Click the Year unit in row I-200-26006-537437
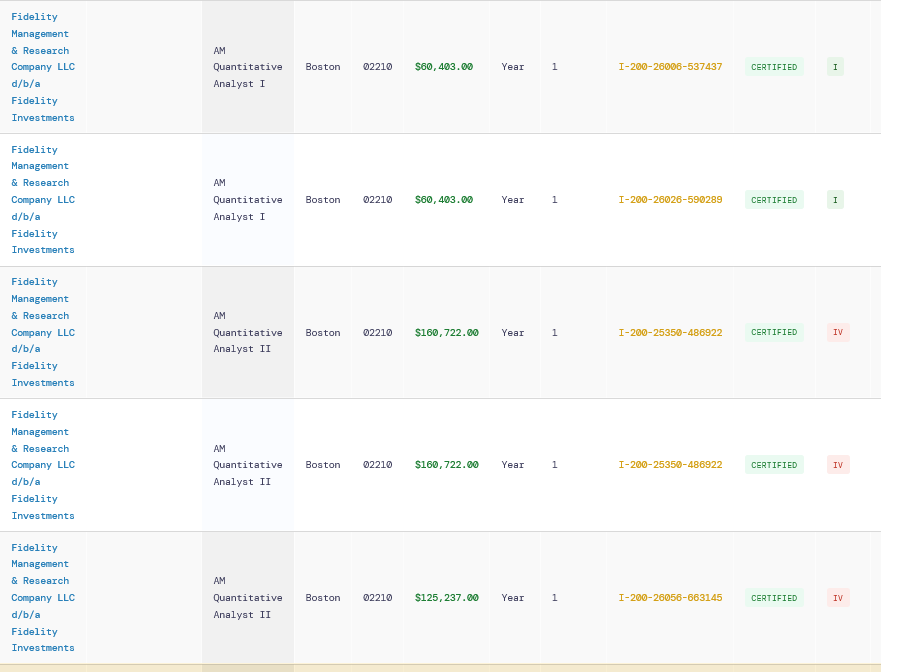 [x=513, y=67]
